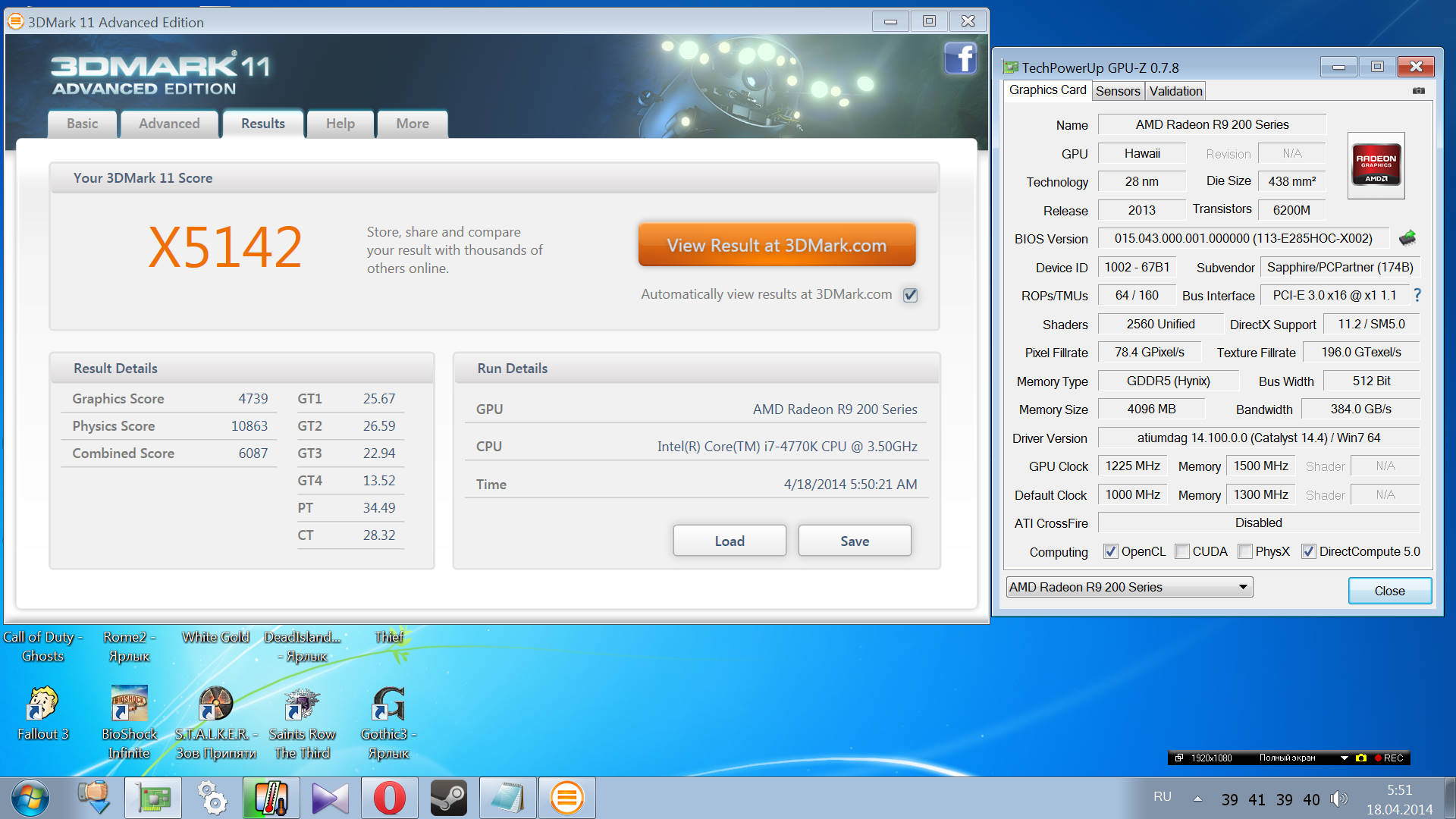Screen dimensions: 1456x819
Task: Expand hidden system tray icons
Action: [x=1197, y=799]
